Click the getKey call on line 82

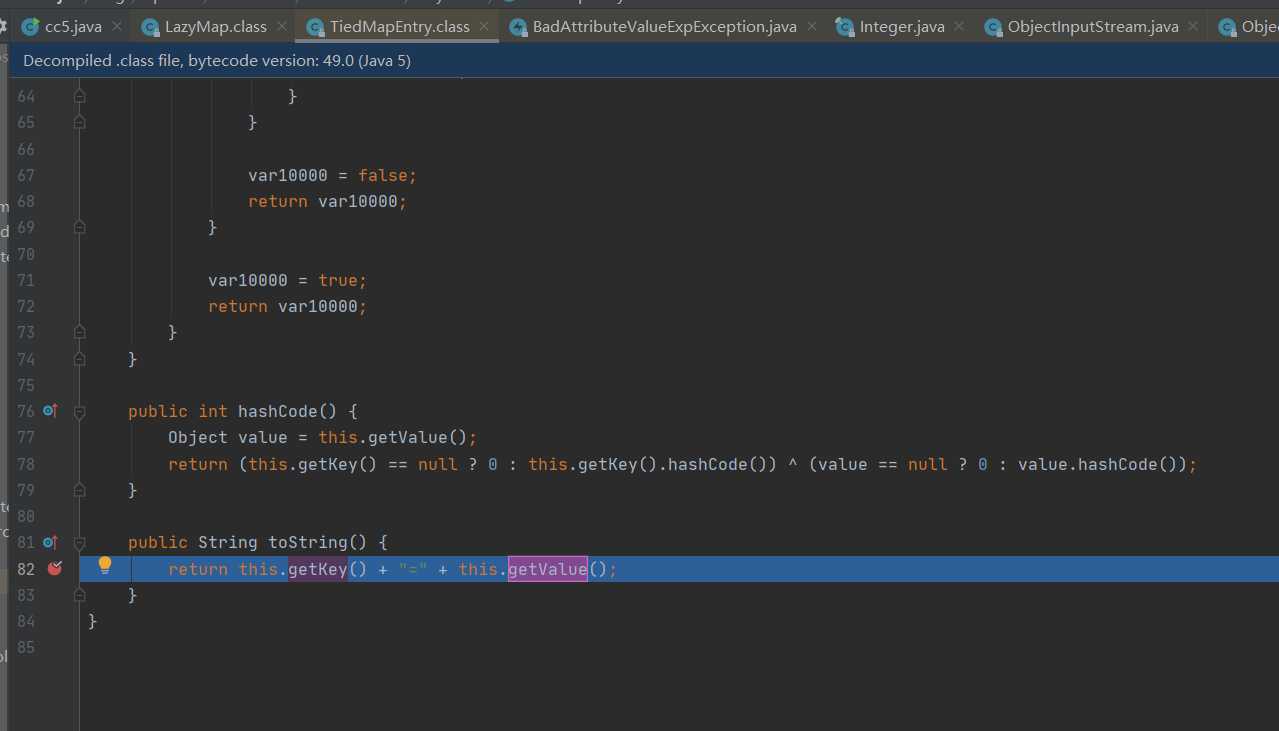click(x=317, y=569)
